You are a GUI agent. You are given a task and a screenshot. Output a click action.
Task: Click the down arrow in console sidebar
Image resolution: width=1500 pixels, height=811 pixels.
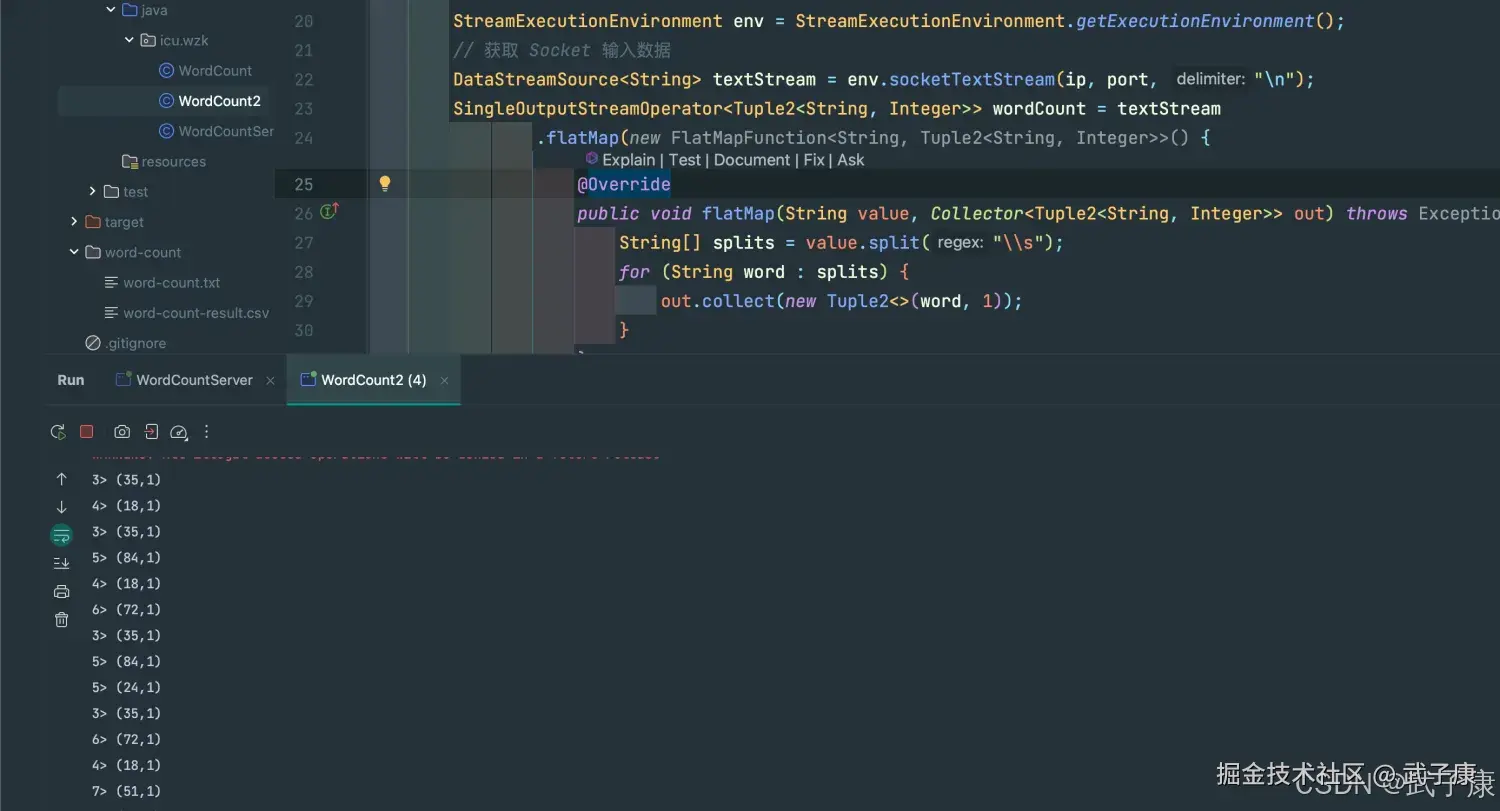click(x=61, y=507)
